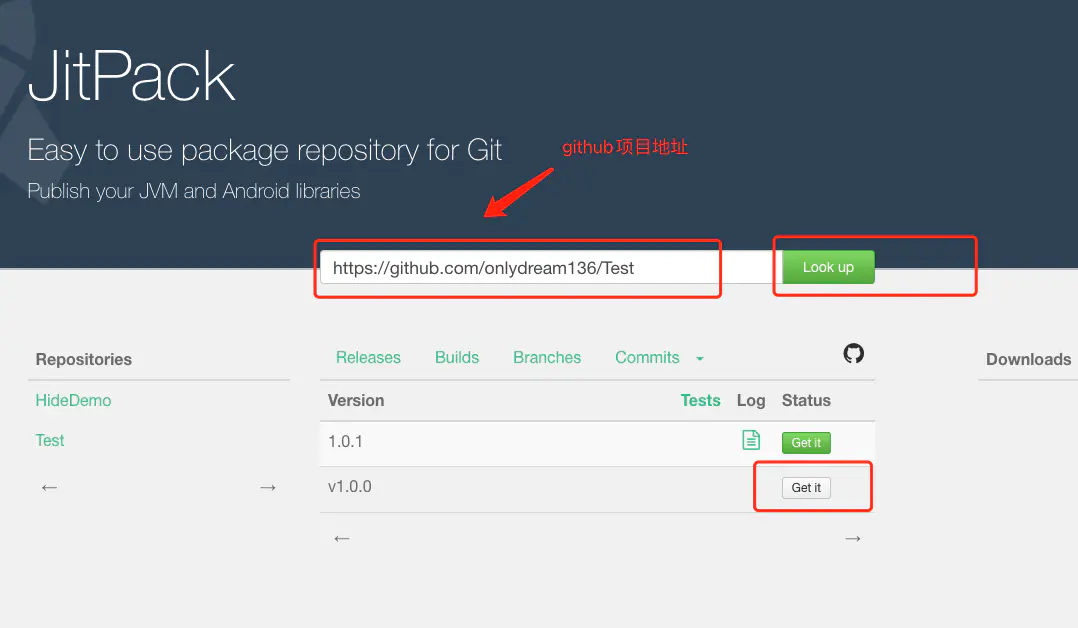Click Get it for version v1.0.0
1078x628 pixels.
coord(806,488)
